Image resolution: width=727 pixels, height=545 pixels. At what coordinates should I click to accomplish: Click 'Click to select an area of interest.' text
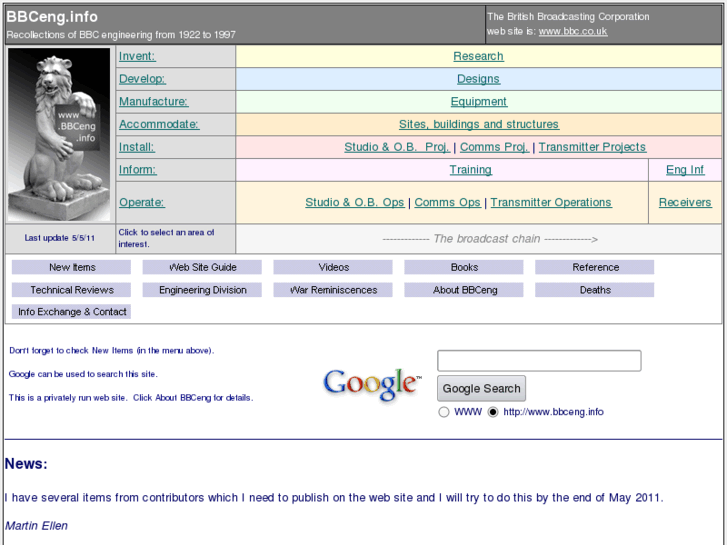pyautogui.click(x=166, y=238)
